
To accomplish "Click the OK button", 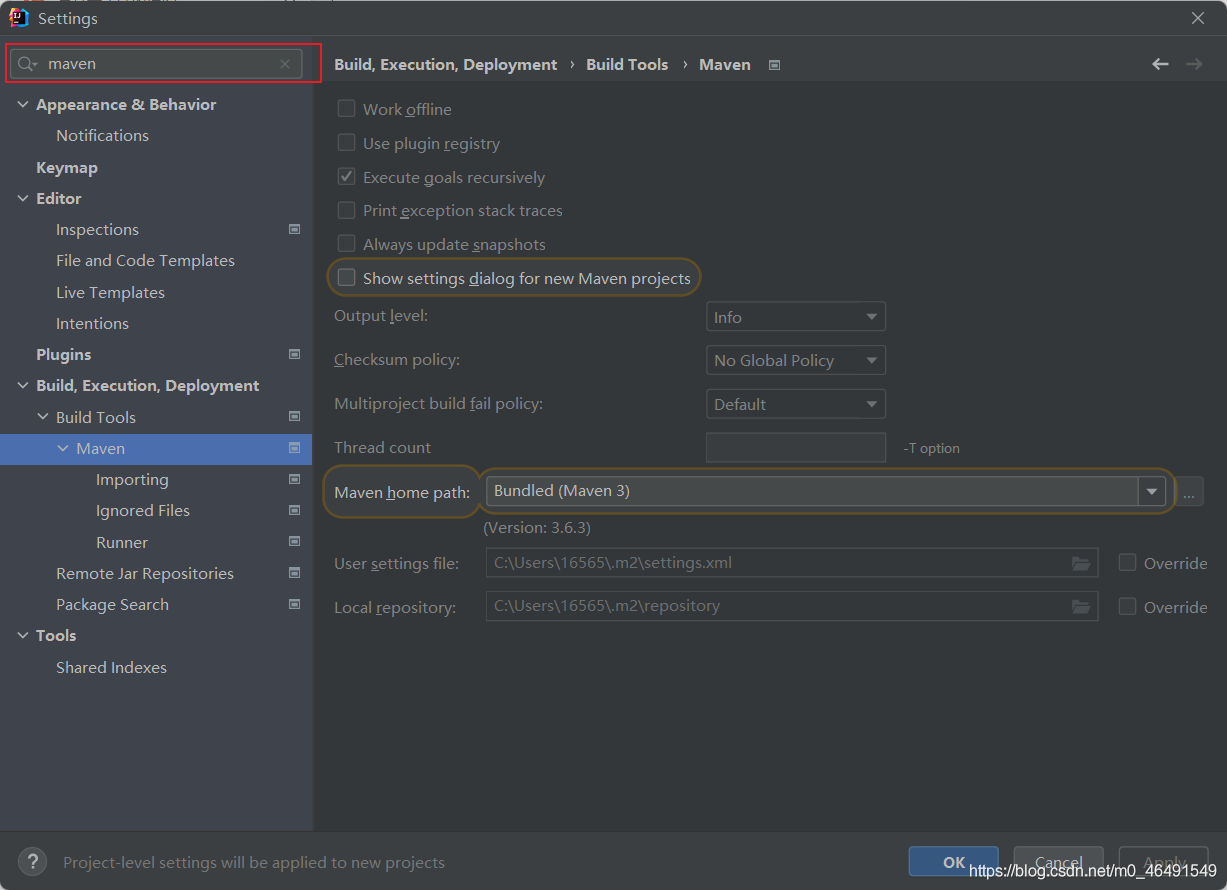I will pos(954,862).
